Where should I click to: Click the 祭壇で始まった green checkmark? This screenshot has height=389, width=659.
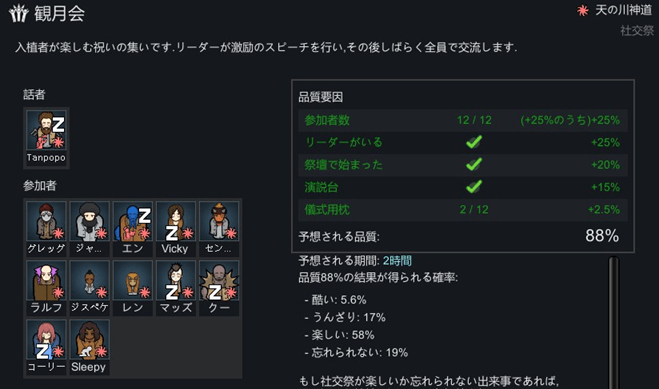point(474,164)
